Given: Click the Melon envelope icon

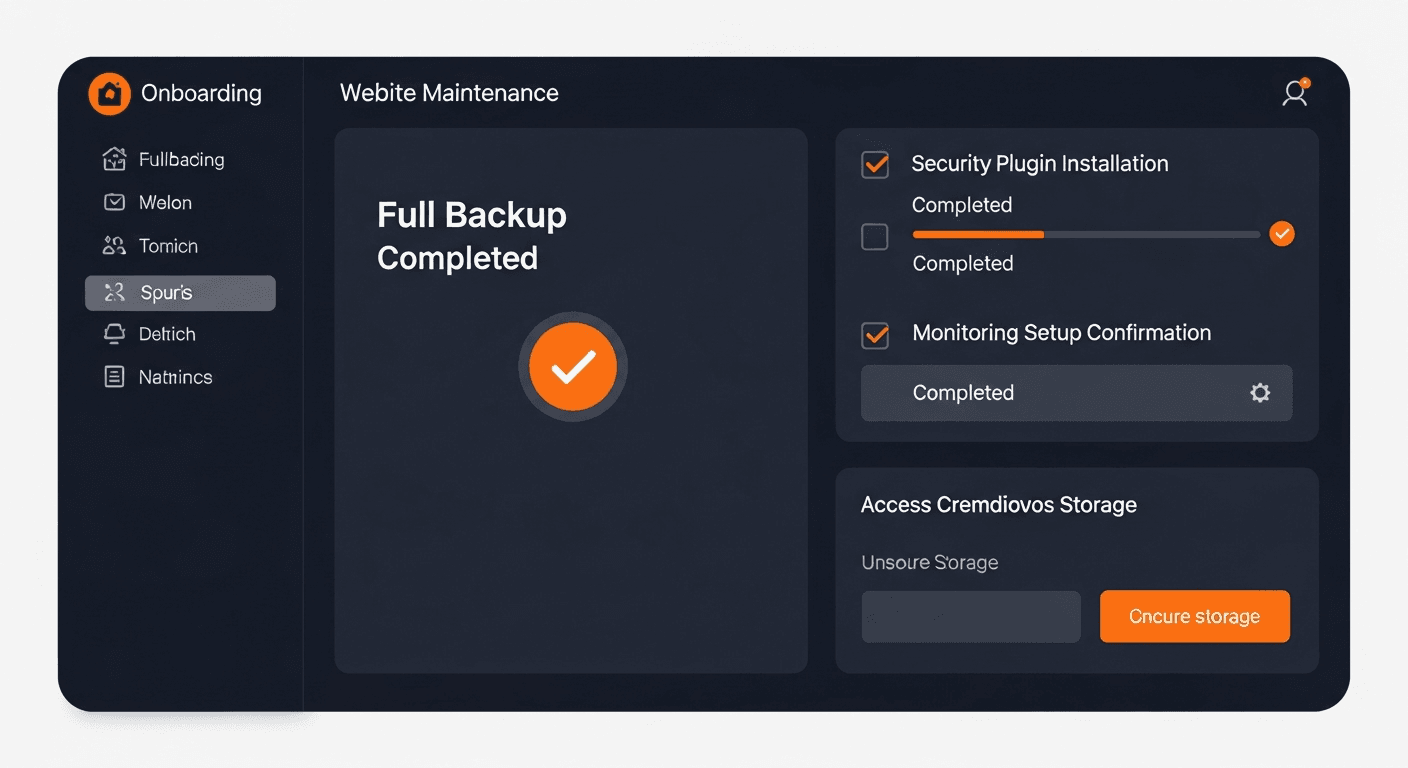Looking at the screenshot, I should [x=115, y=201].
